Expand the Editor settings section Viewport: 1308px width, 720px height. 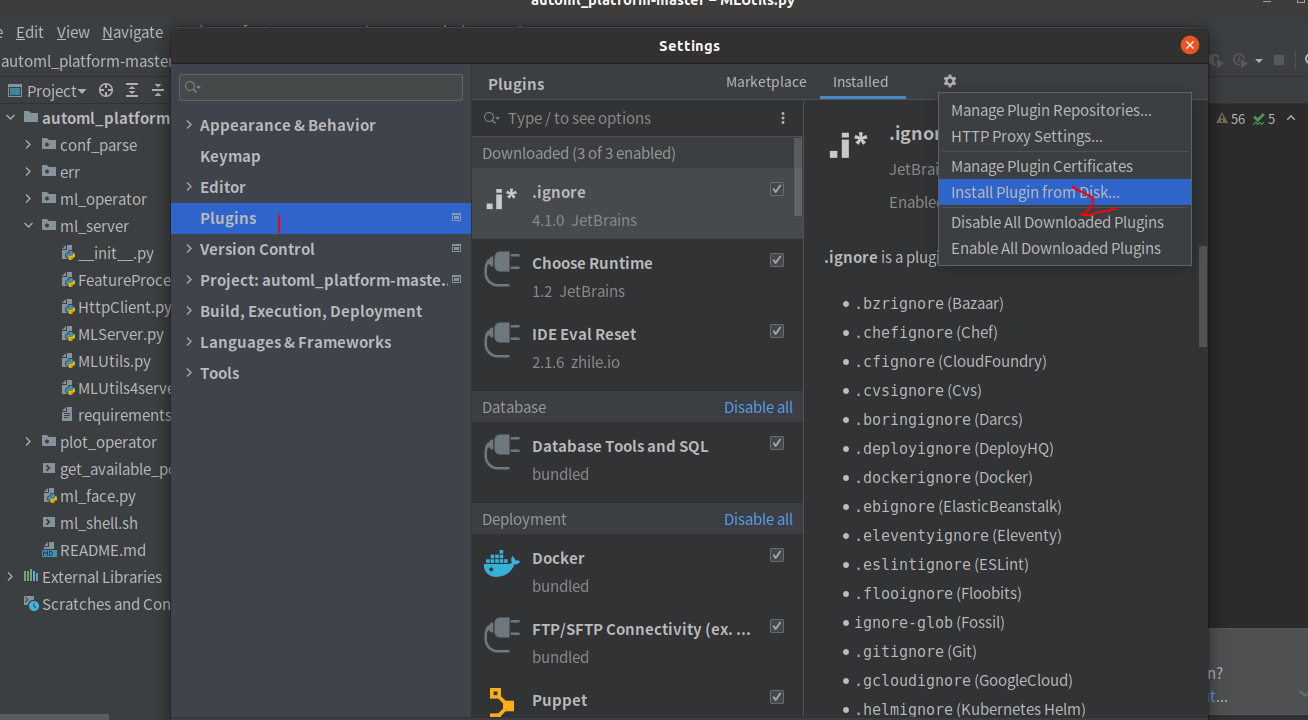click(189, 187)
